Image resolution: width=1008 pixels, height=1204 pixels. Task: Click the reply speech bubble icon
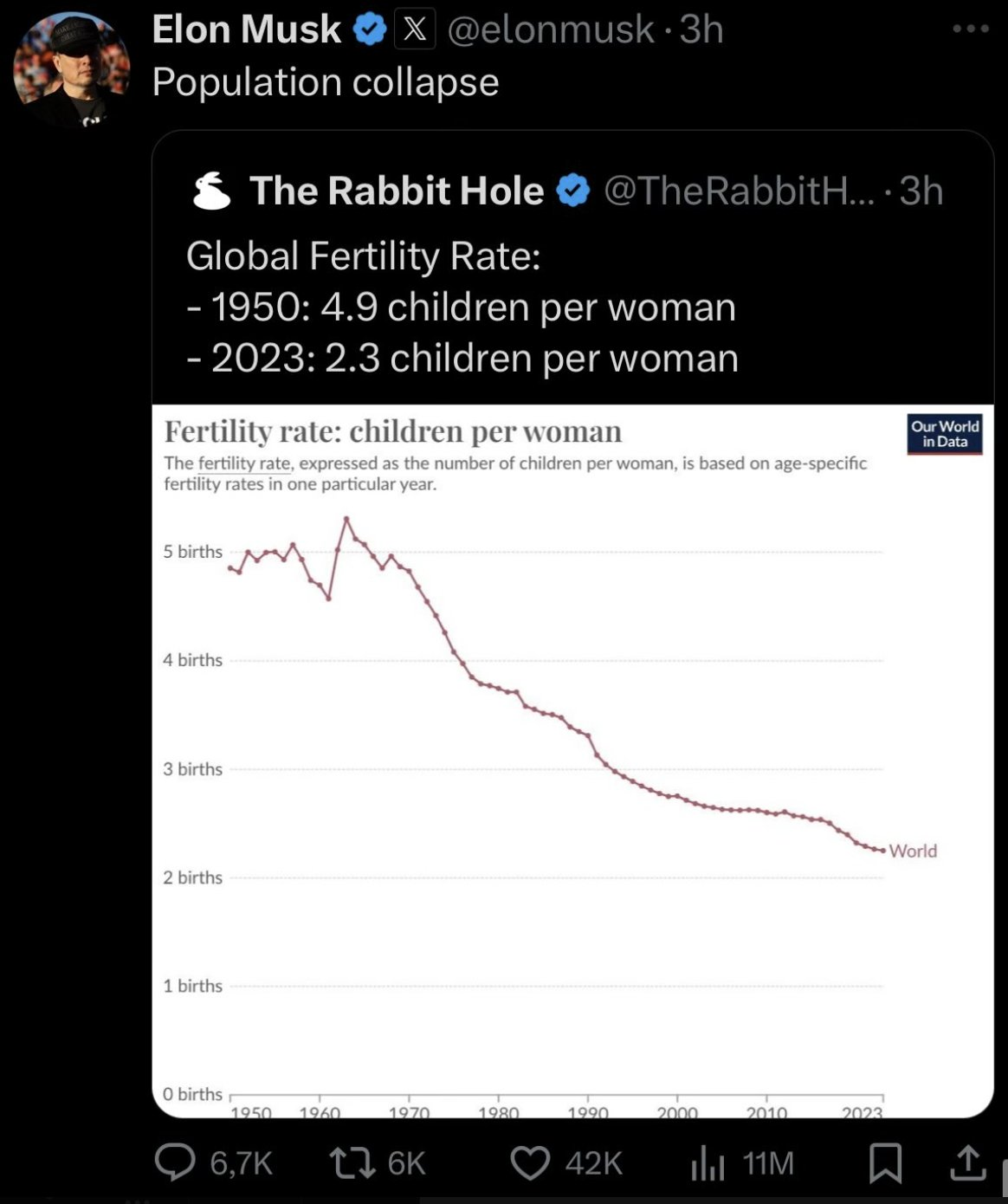click(175, 1162)
